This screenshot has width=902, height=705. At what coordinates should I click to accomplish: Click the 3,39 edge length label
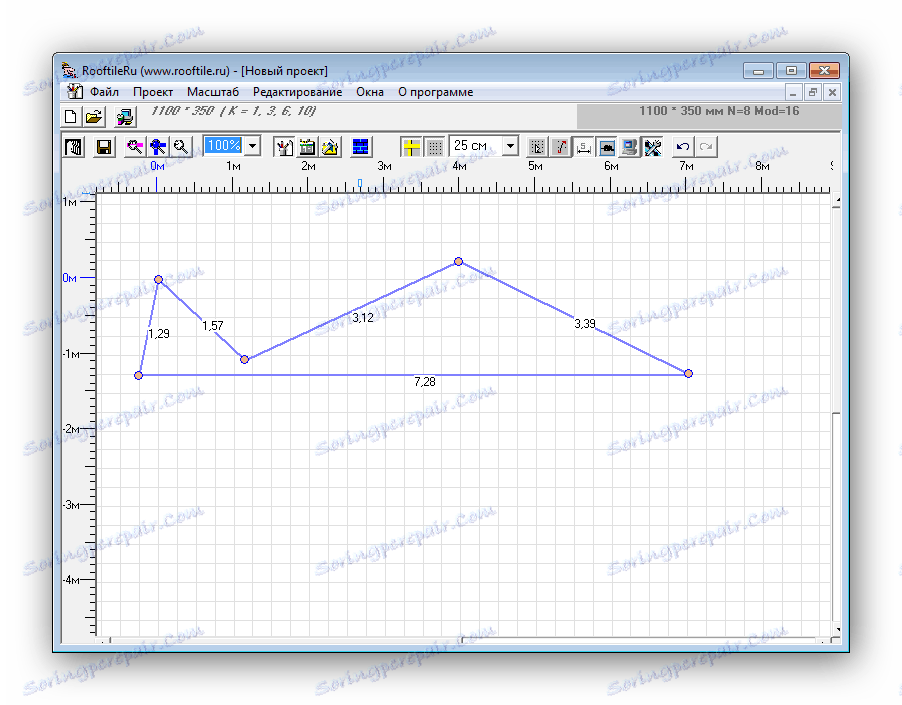coord(585,324)
